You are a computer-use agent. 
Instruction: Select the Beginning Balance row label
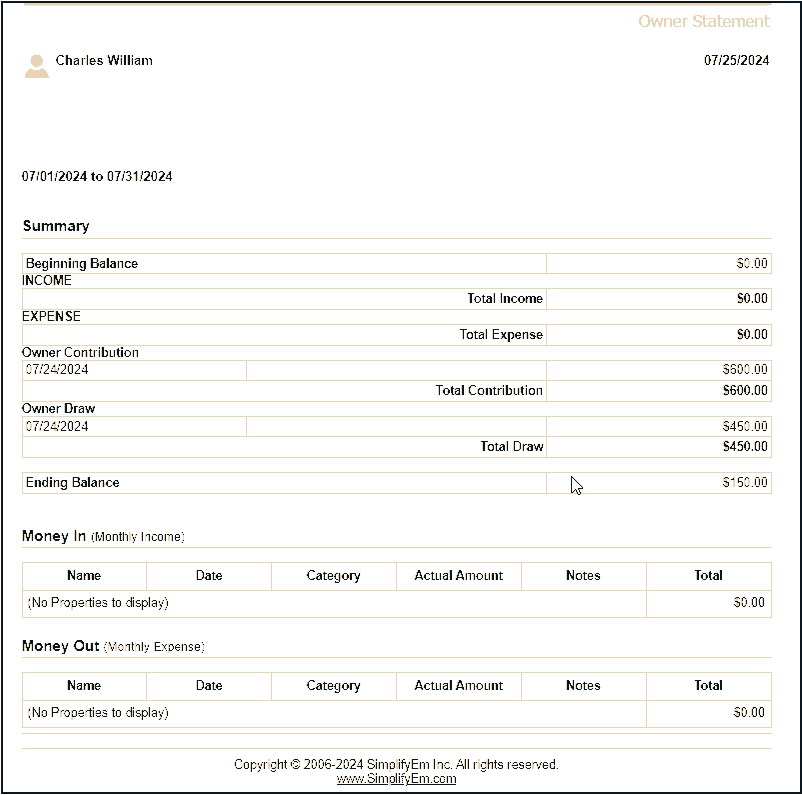82,264
